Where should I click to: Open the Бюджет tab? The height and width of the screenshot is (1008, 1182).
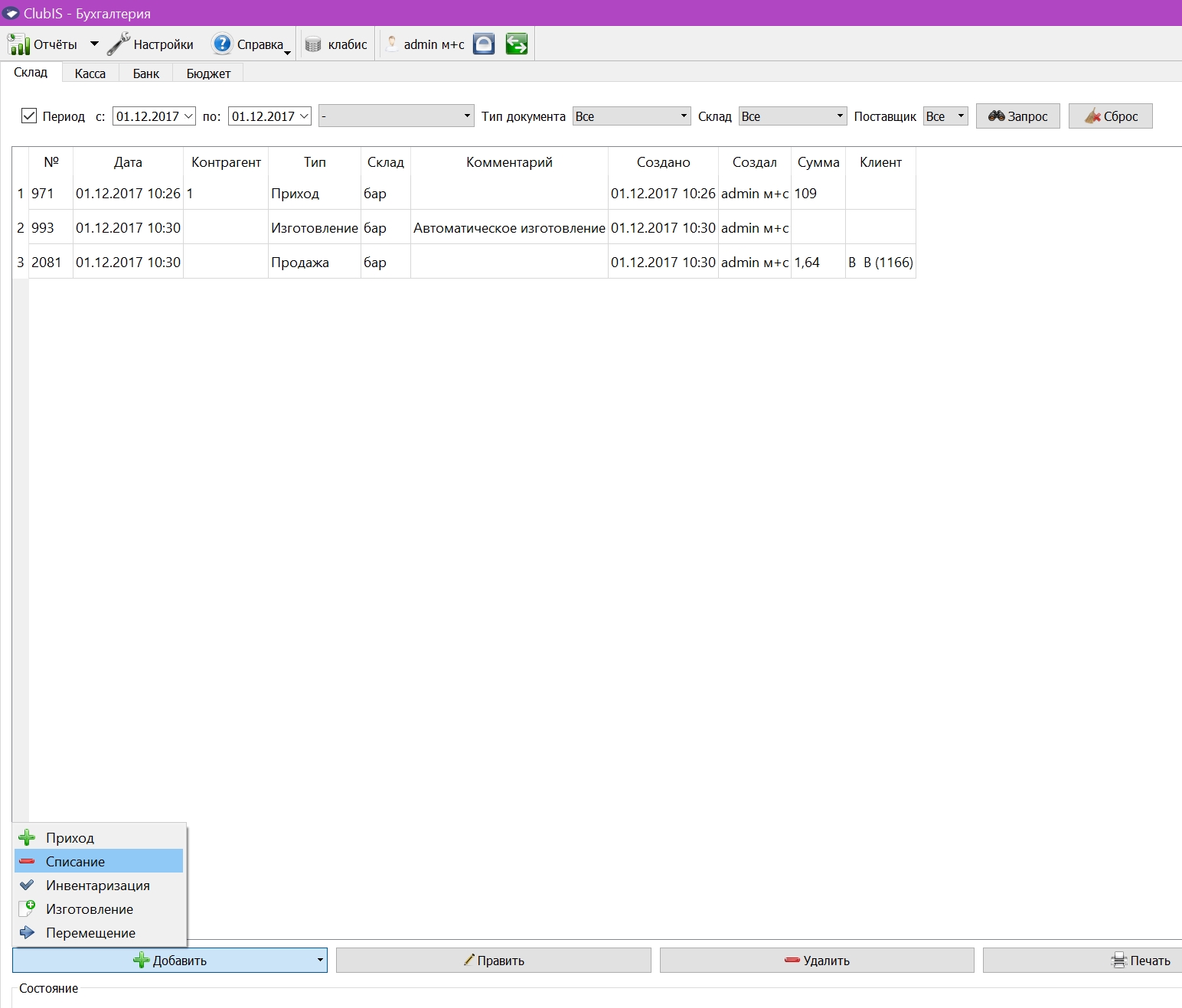tap(208, 73)
